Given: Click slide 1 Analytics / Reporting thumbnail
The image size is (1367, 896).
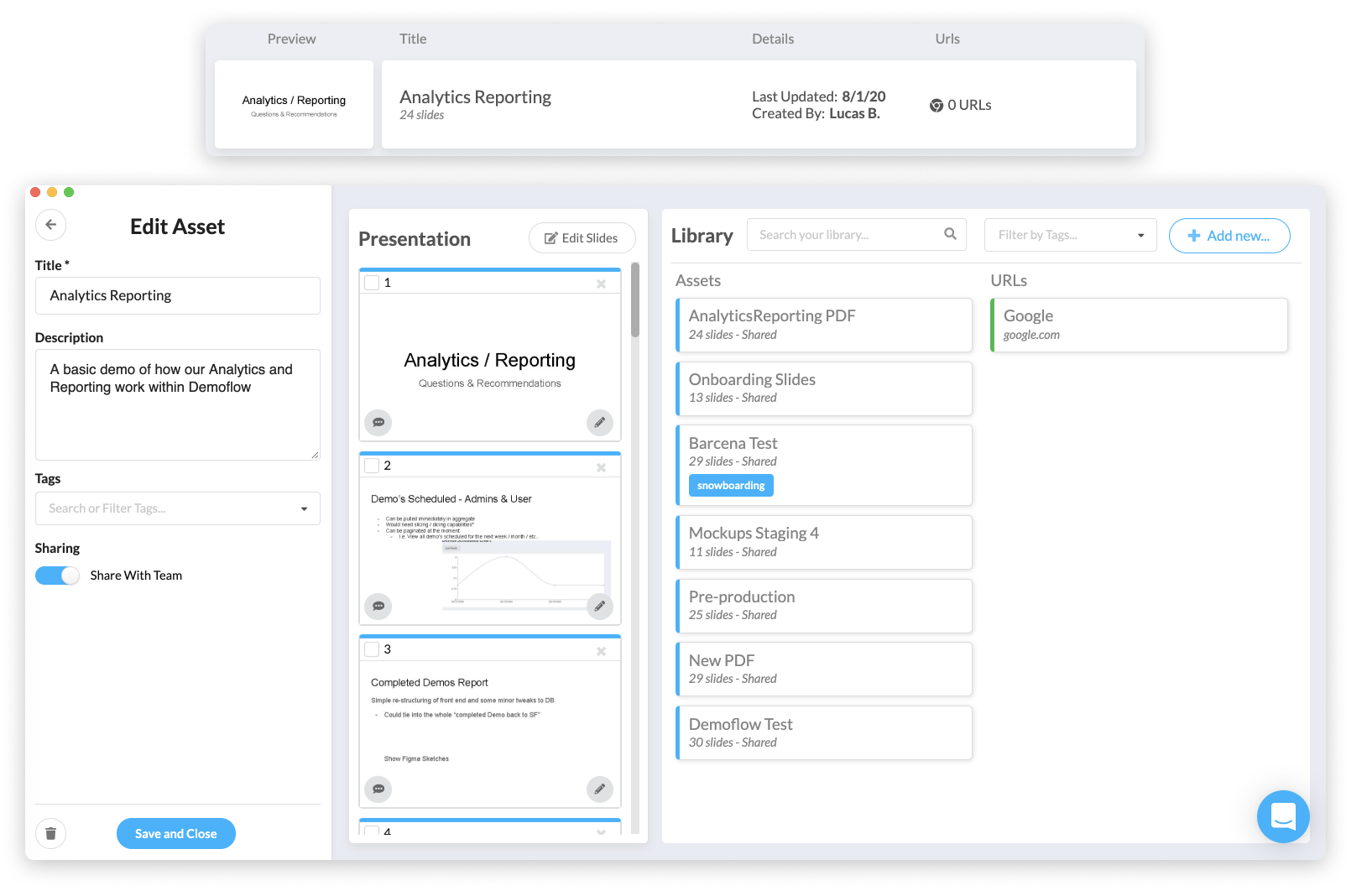Looking at the screenshot, I should pyautogui.click(x=490, y=367).
